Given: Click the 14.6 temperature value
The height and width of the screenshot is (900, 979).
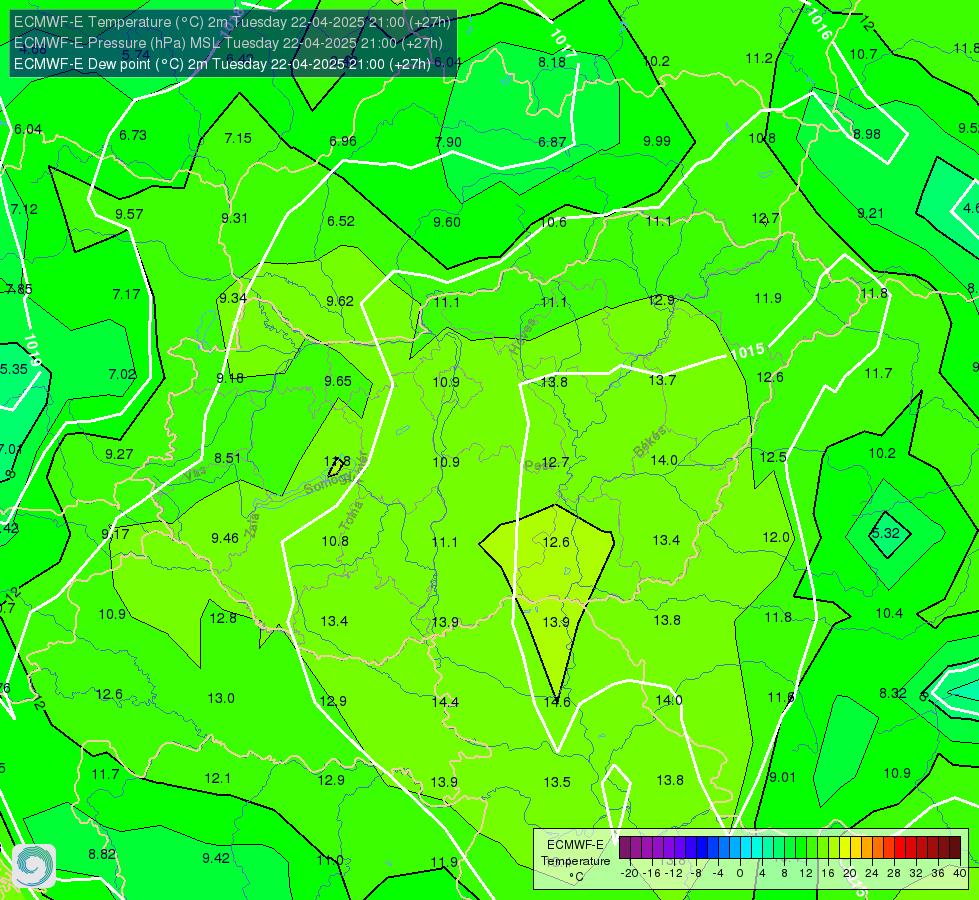Looking at the screenshot, I should [x=557, y=702].
